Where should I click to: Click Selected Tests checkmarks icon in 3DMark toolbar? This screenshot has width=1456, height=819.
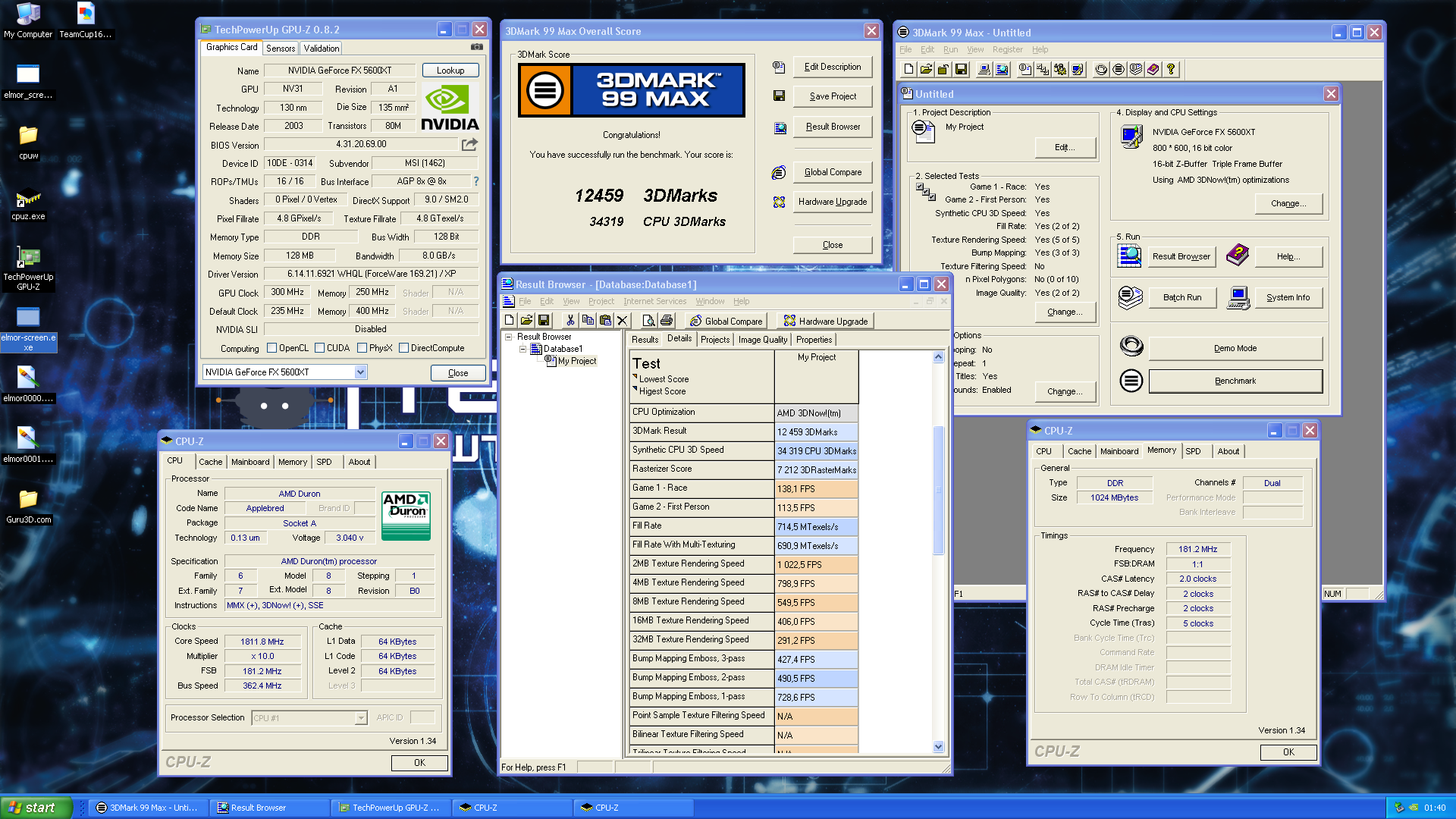point(1043,70)
